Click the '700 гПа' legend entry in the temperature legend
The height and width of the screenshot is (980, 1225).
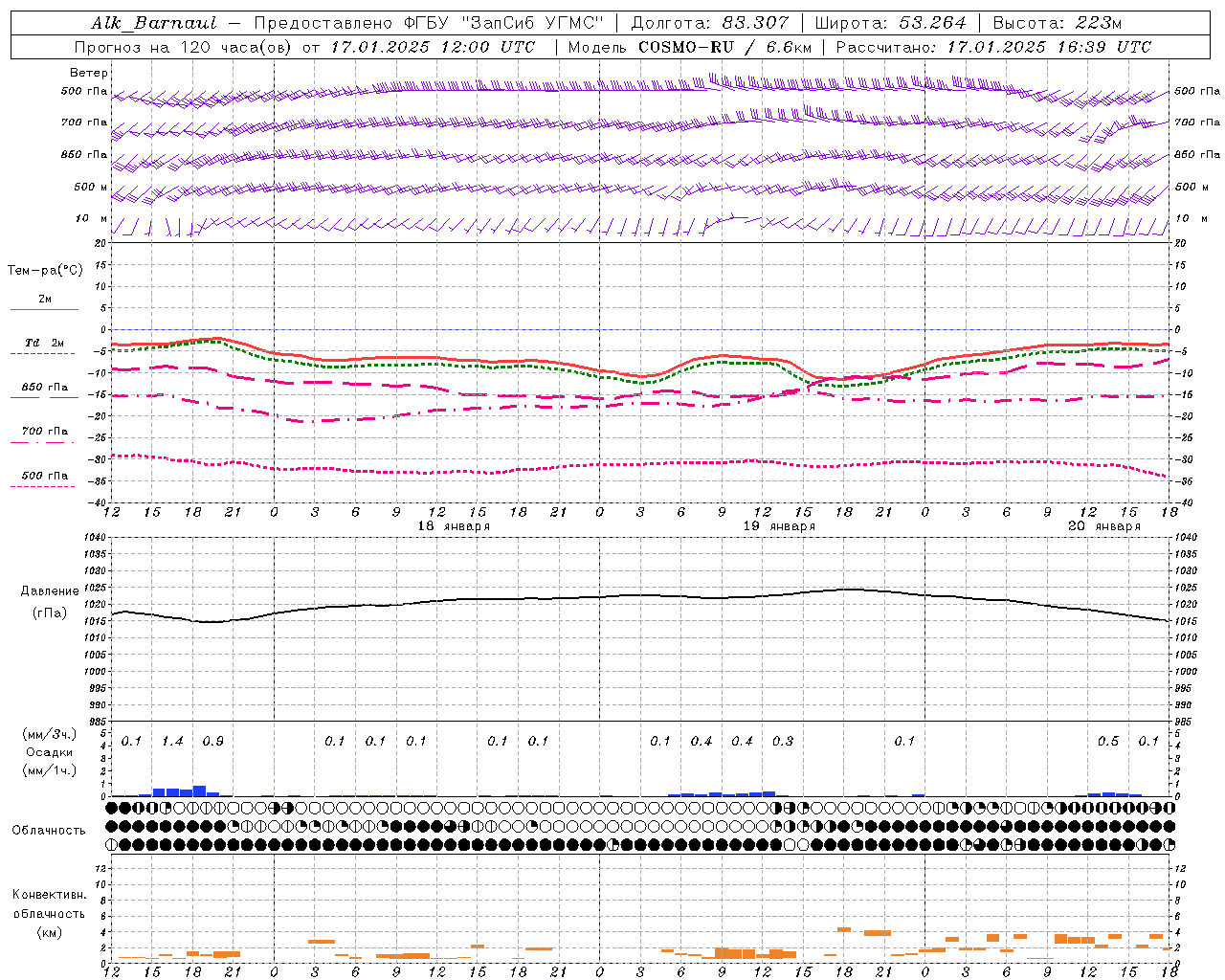click(44, 432)
